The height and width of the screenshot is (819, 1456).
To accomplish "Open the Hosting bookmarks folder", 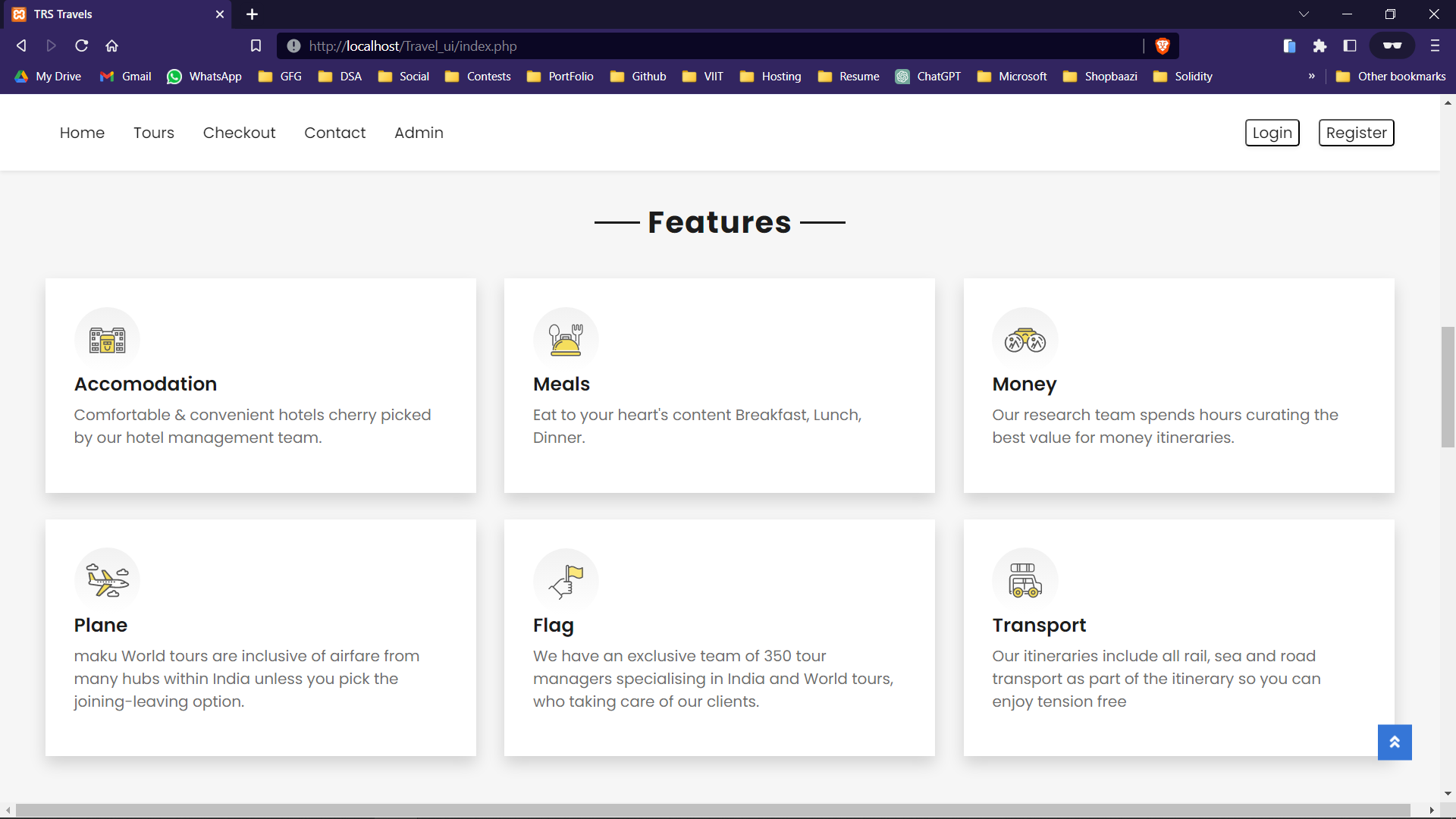I will pos(770,76).
